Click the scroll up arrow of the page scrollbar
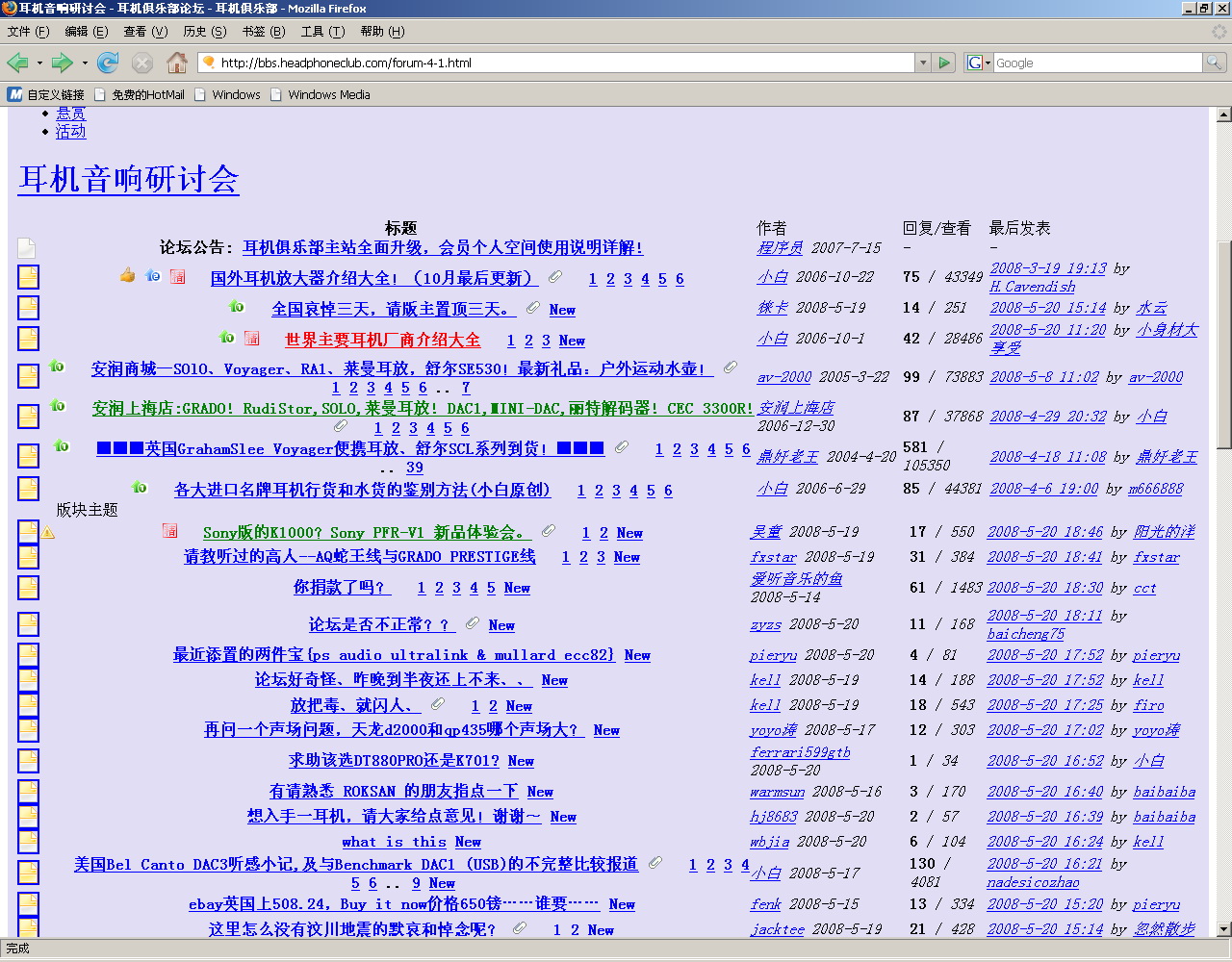The image size is (1232, 962). (x=1223, y=114)
